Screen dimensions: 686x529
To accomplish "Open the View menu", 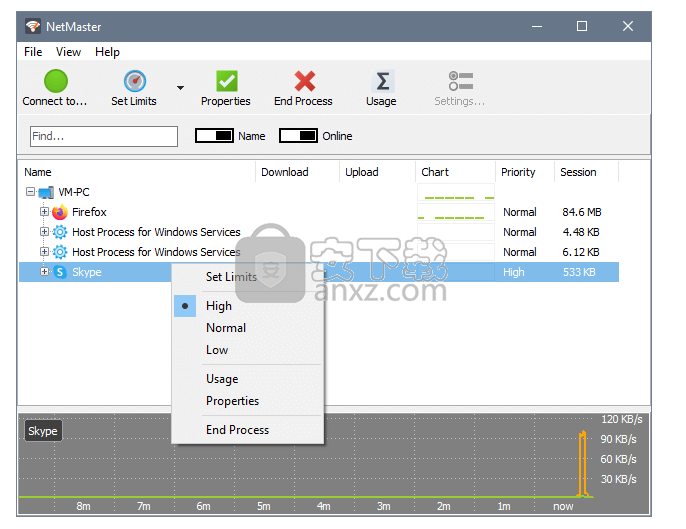I will (68, 52).
